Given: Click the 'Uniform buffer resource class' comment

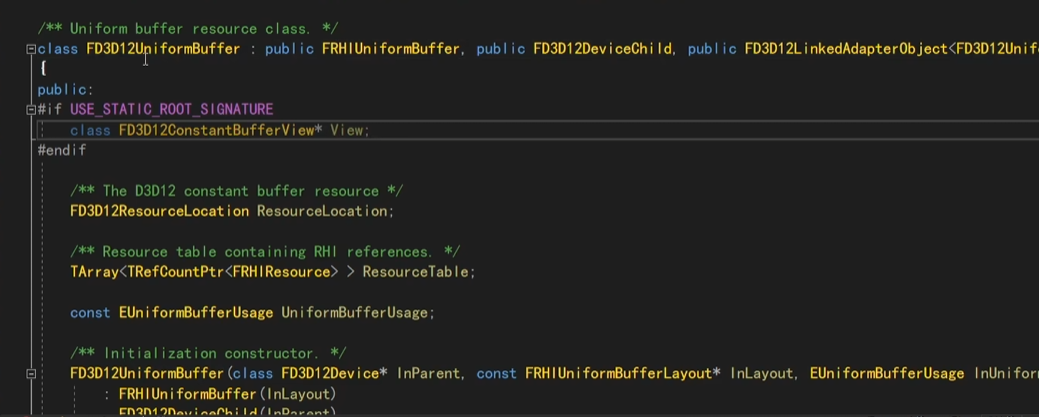Looking at the screenshot, I should click(x=188, y=29).
